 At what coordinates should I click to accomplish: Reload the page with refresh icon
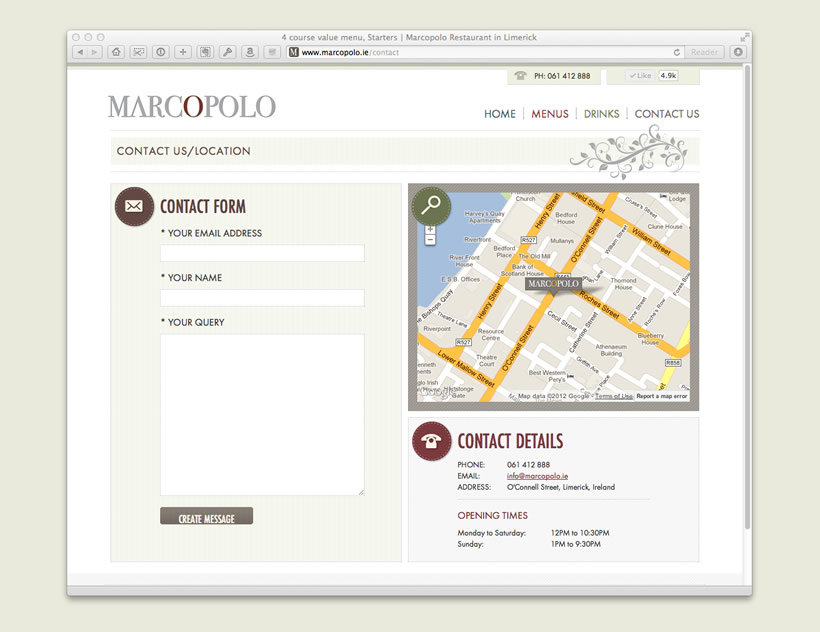click(x=677, y=52)
